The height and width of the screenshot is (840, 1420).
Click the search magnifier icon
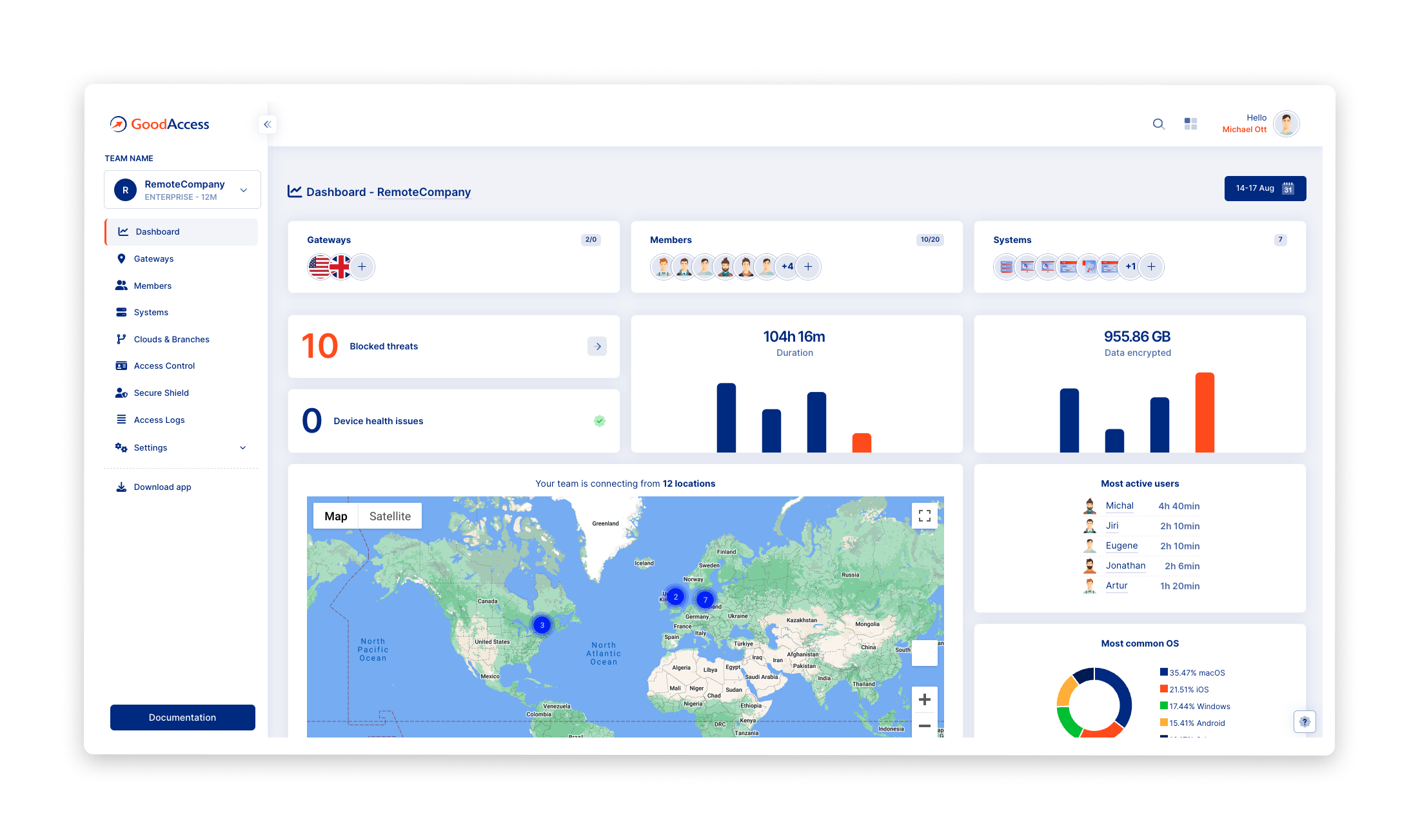point(1159,124)
